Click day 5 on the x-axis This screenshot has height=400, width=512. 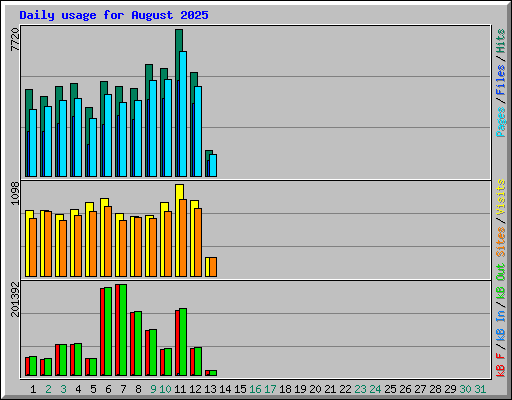click(93, 389)
